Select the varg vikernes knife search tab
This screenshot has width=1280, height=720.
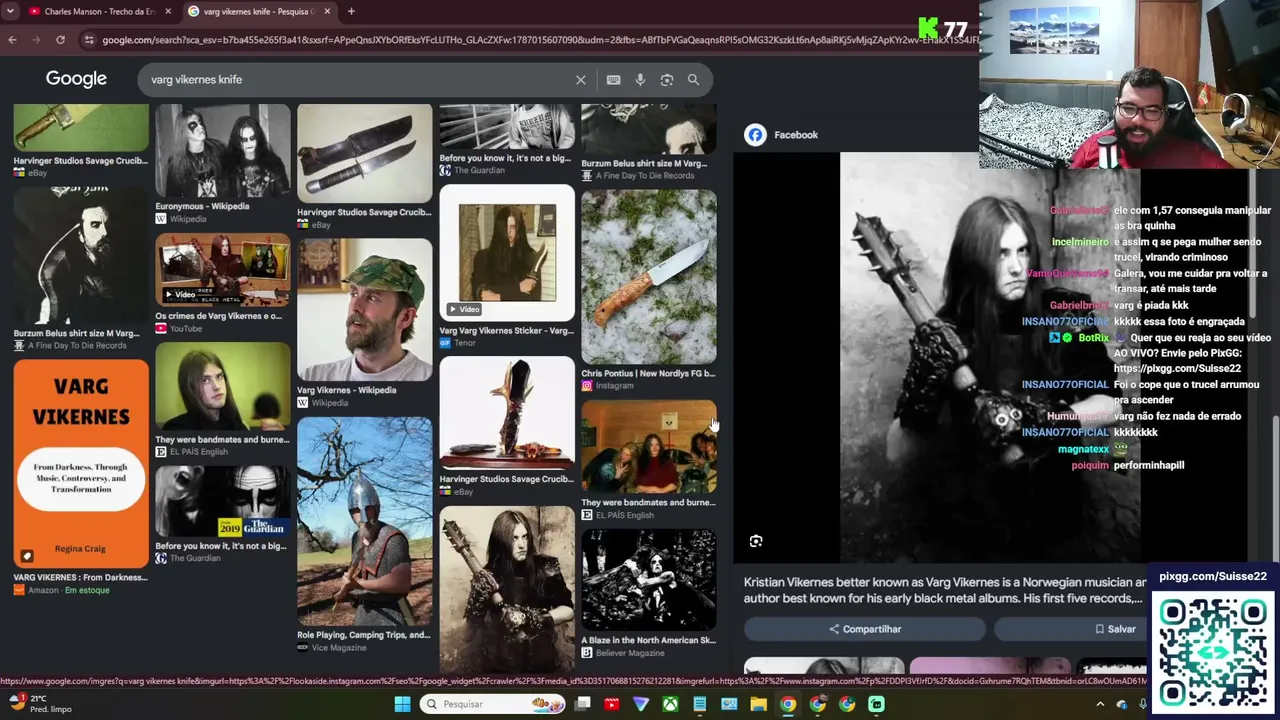pos(258,11)
